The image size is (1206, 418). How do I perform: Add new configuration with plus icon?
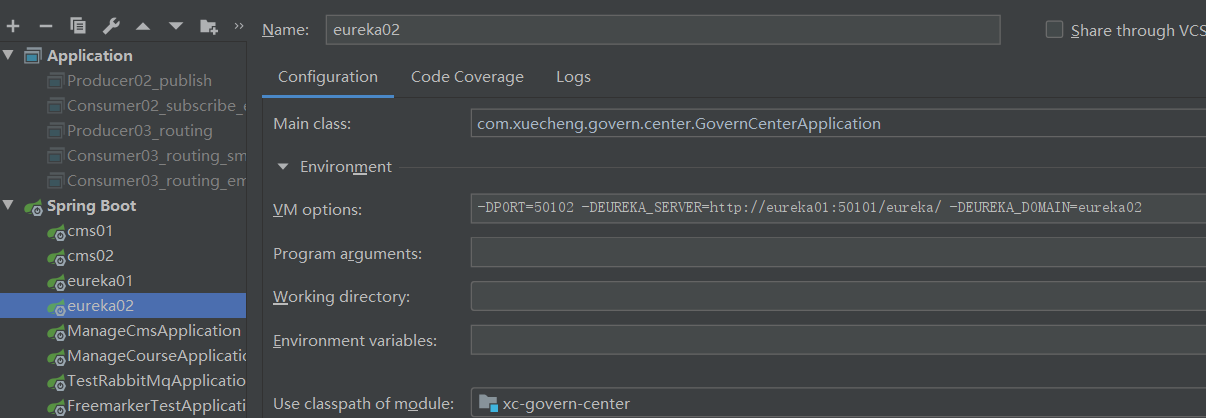click(x=13, y=26)
